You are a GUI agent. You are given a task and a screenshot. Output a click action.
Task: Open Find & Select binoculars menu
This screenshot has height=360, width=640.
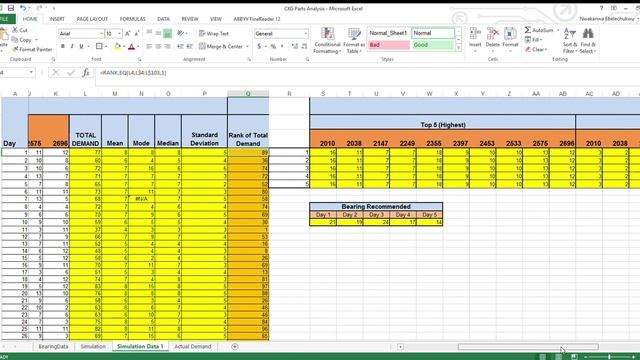pyautogui.click(x=588, y=40)
